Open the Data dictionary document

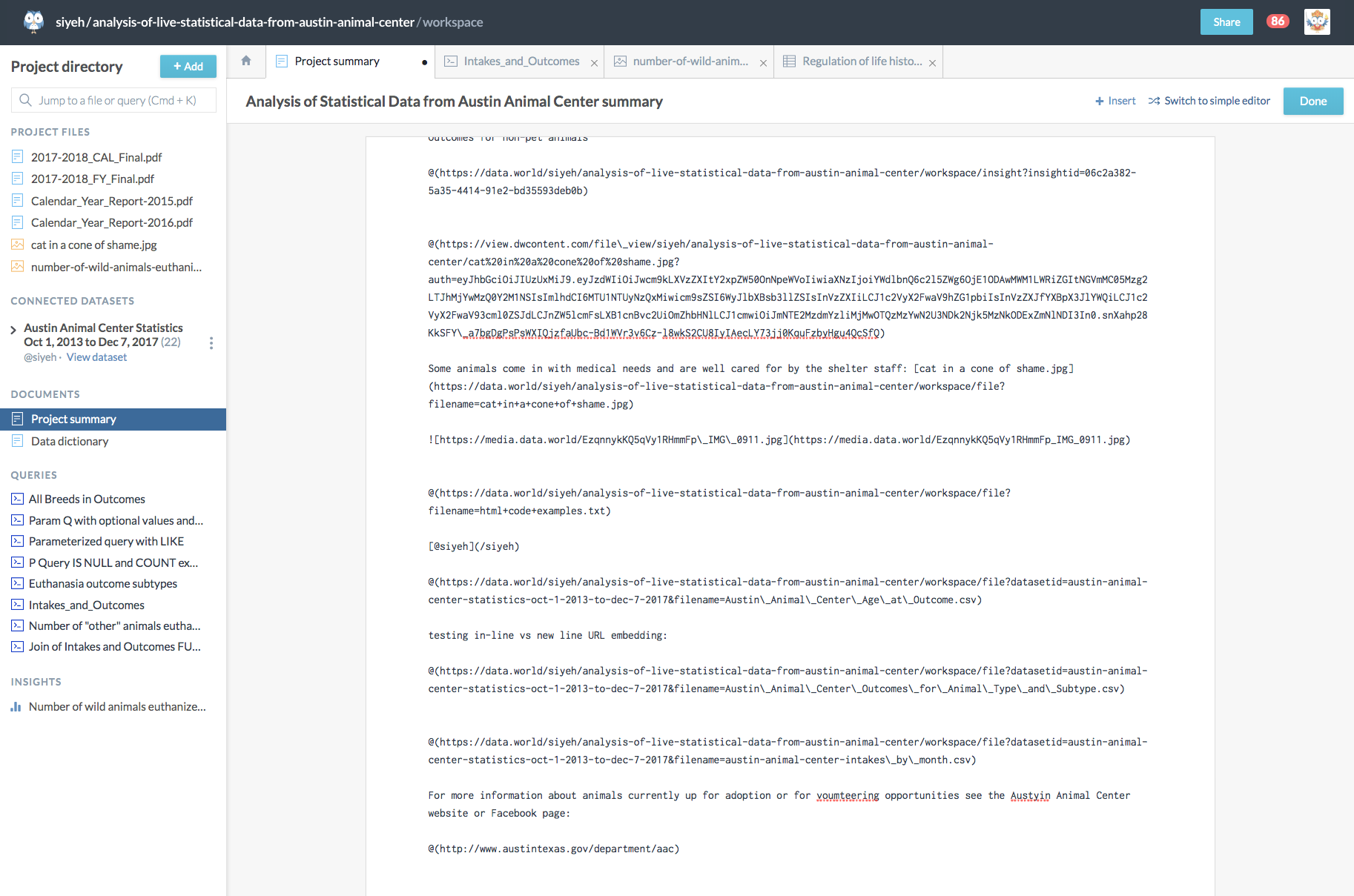tap(70, 441)
